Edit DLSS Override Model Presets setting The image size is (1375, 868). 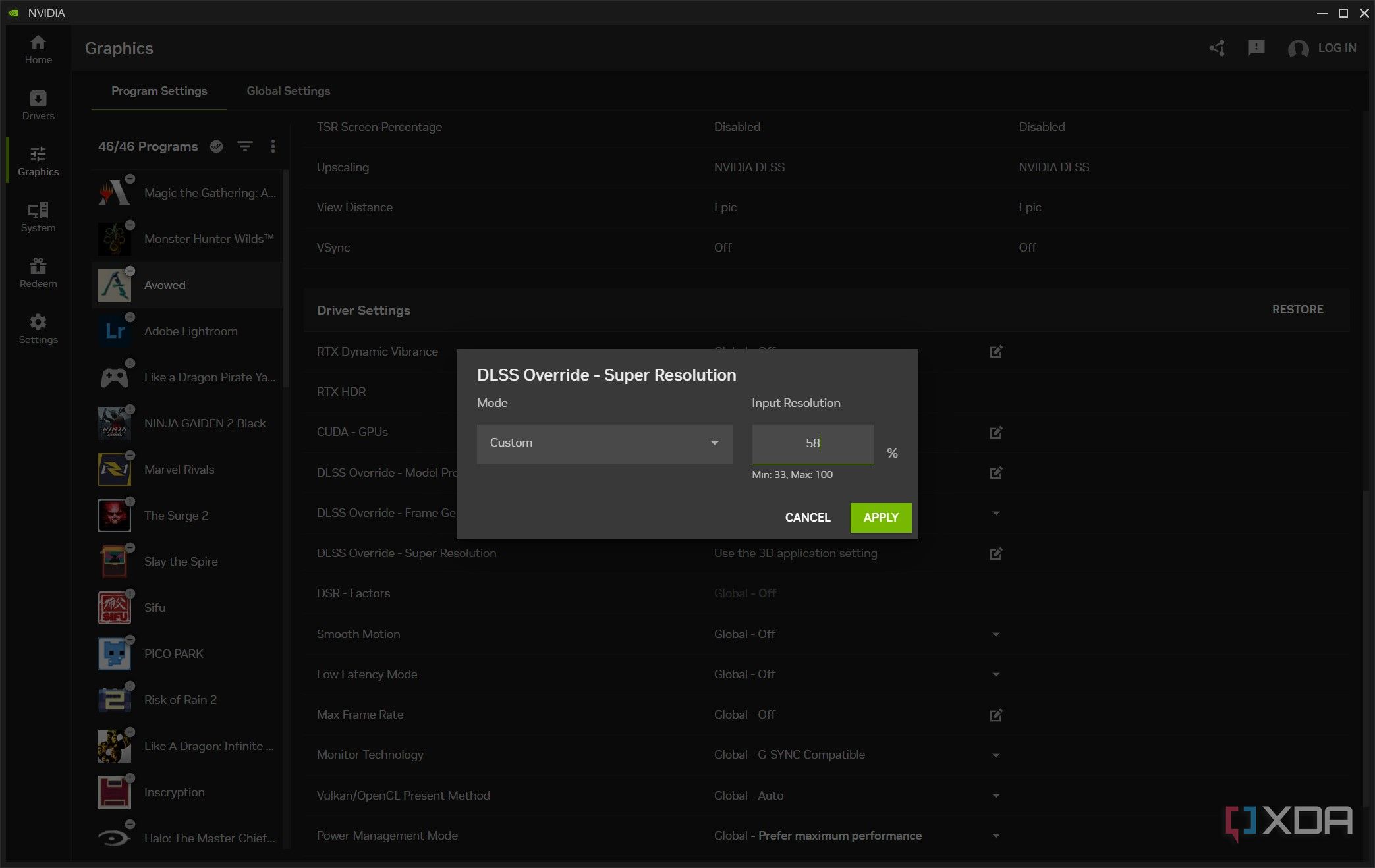click(996, 473)
